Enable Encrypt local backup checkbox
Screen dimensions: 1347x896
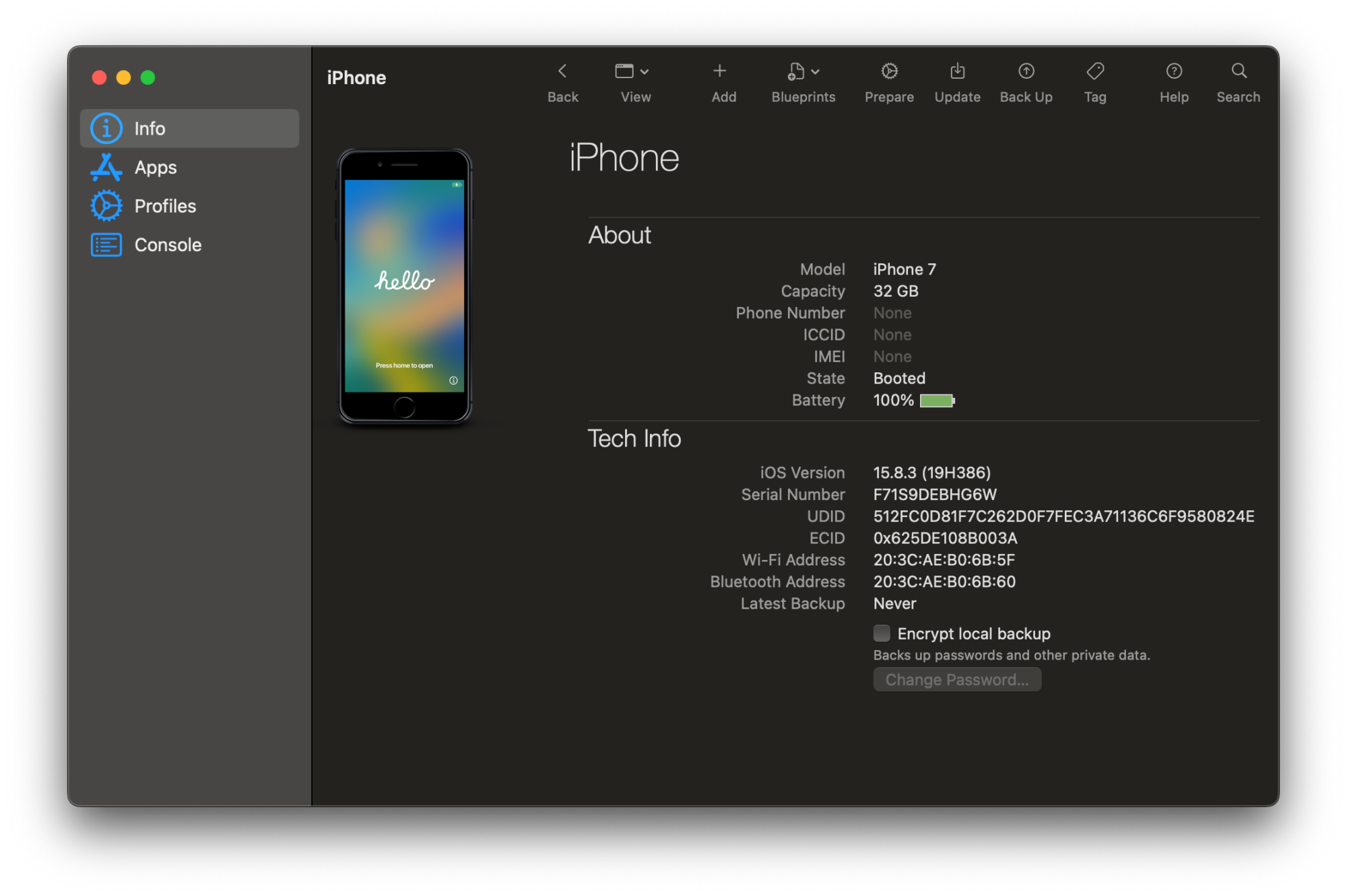click(x=882, y=633)
